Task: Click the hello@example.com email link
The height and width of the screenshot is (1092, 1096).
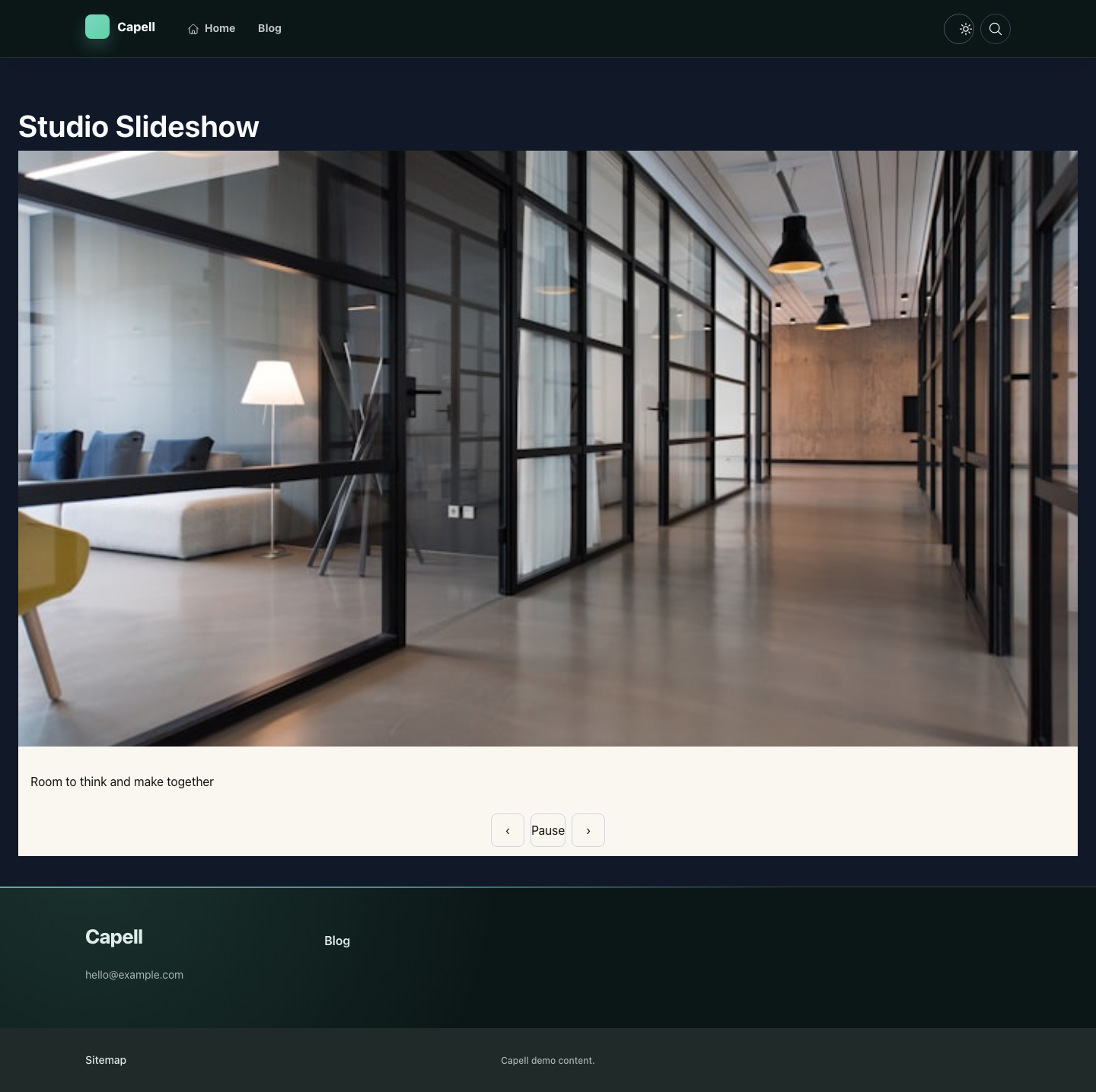Action: [x=134, y=975]
